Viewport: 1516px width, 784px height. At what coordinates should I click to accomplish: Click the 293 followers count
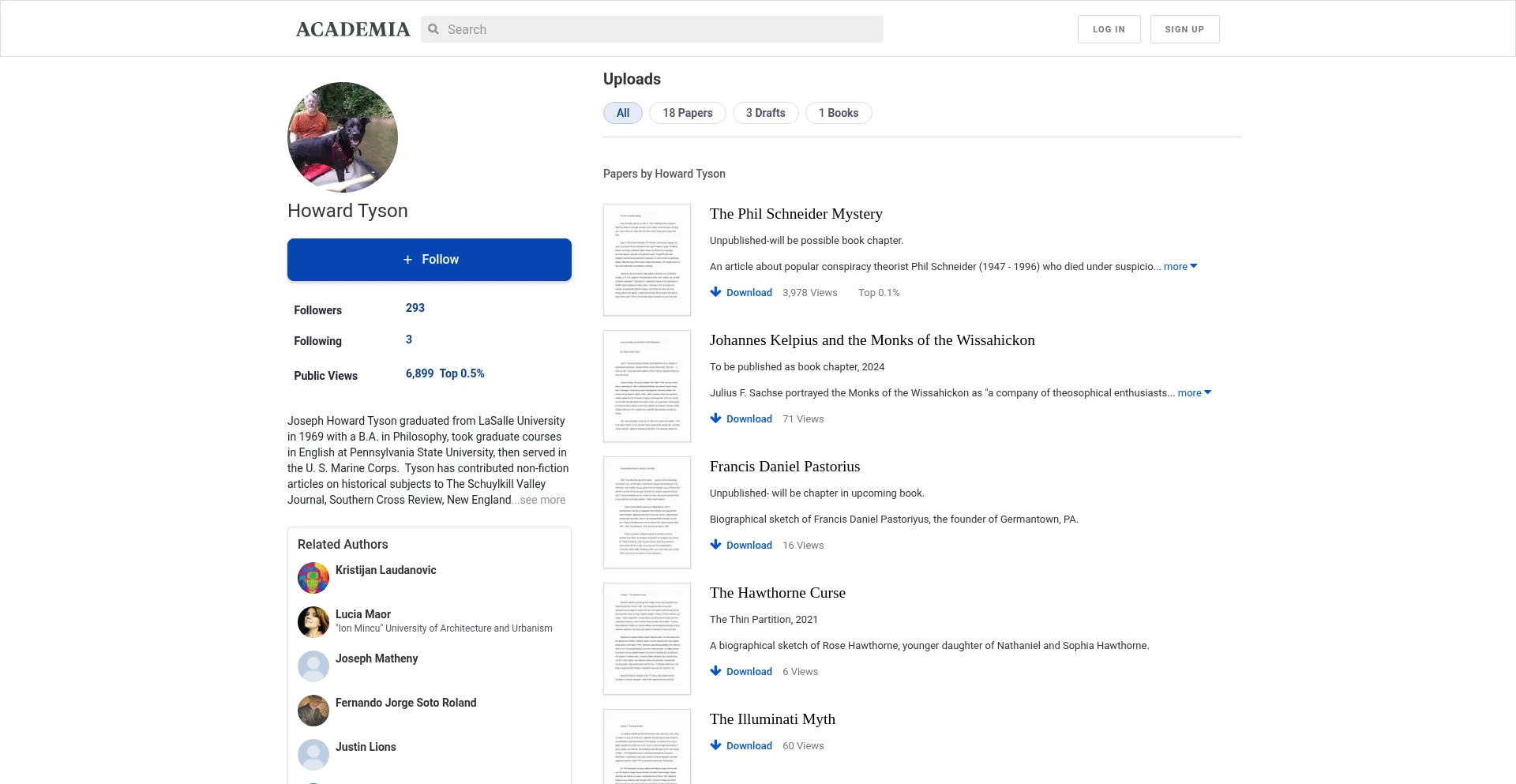pyautogui.click(x=415, y=308)
